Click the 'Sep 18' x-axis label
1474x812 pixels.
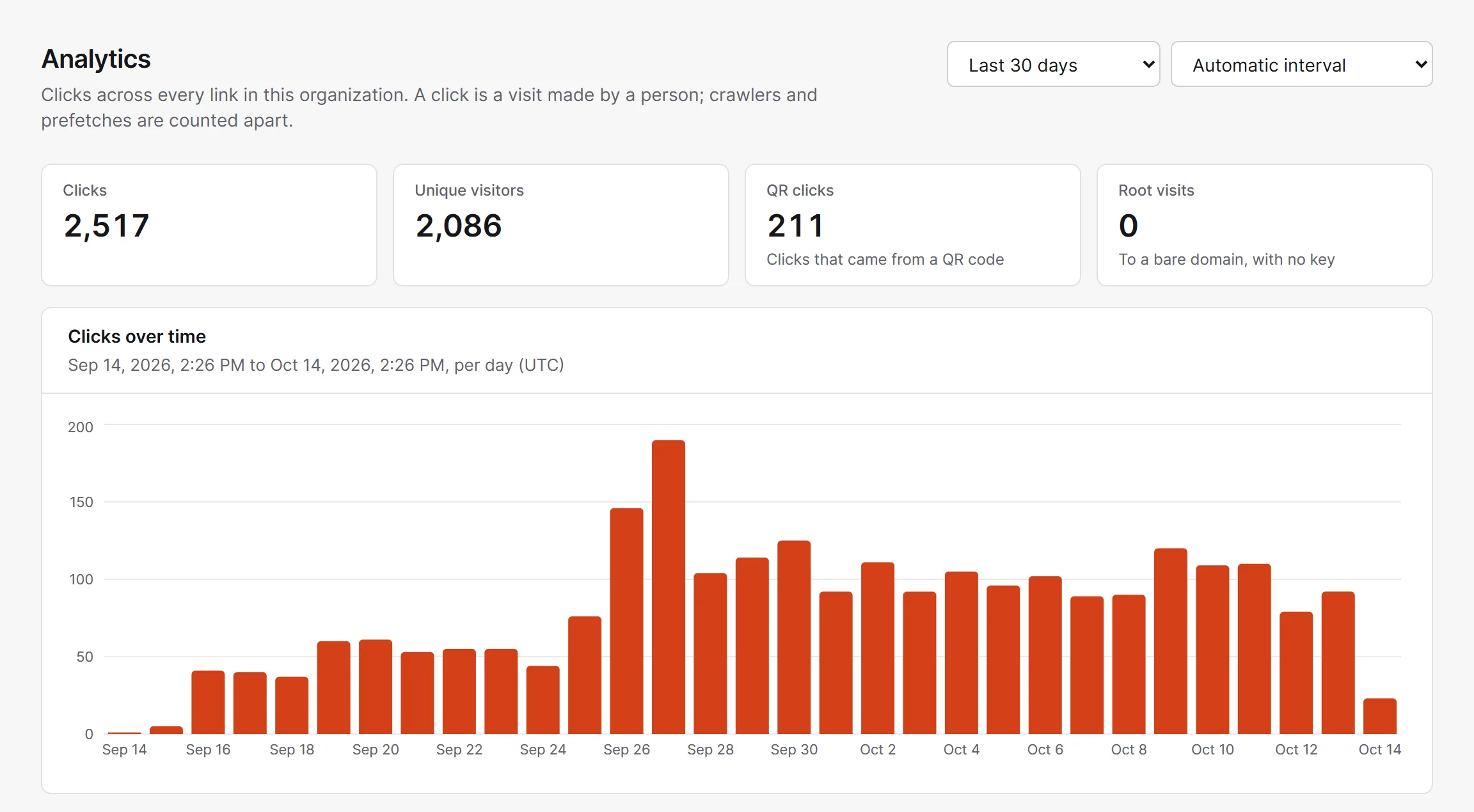[x=292, y=749]
